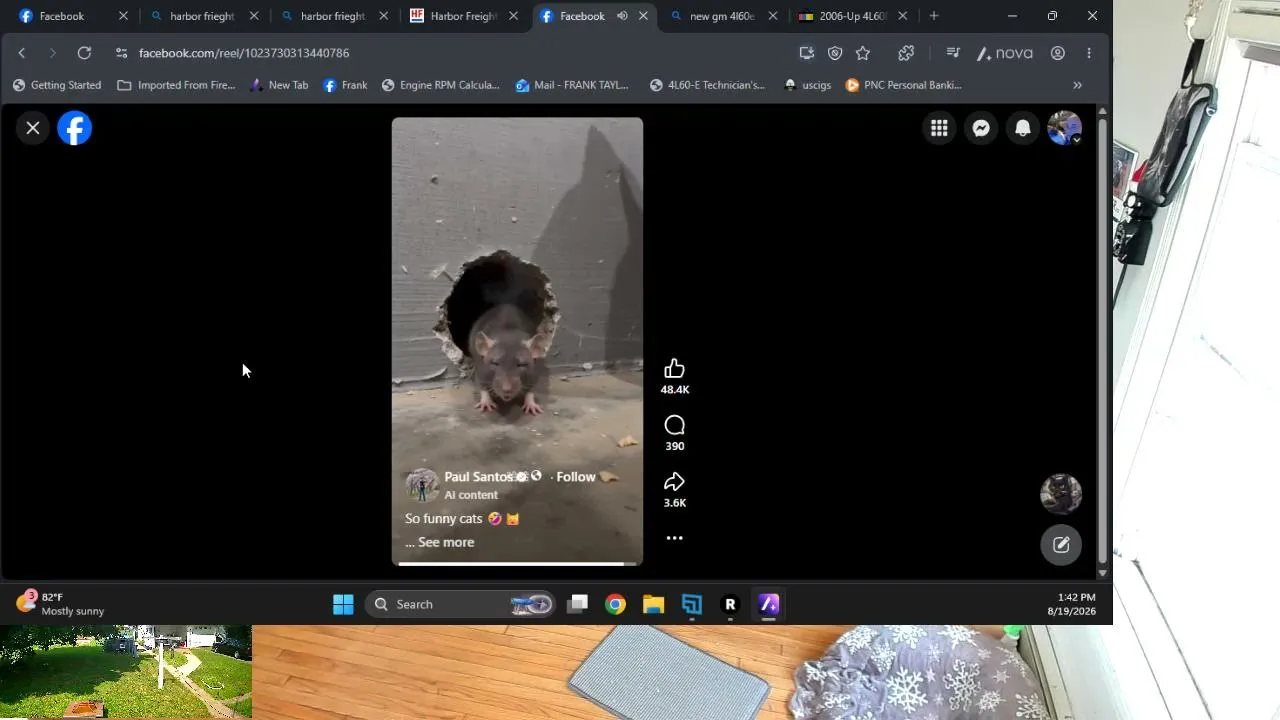Image resolution: width=1280 pixels, height=720 pixels.
Task: Start a new message with the compose icon
Action: [1061, 545]
